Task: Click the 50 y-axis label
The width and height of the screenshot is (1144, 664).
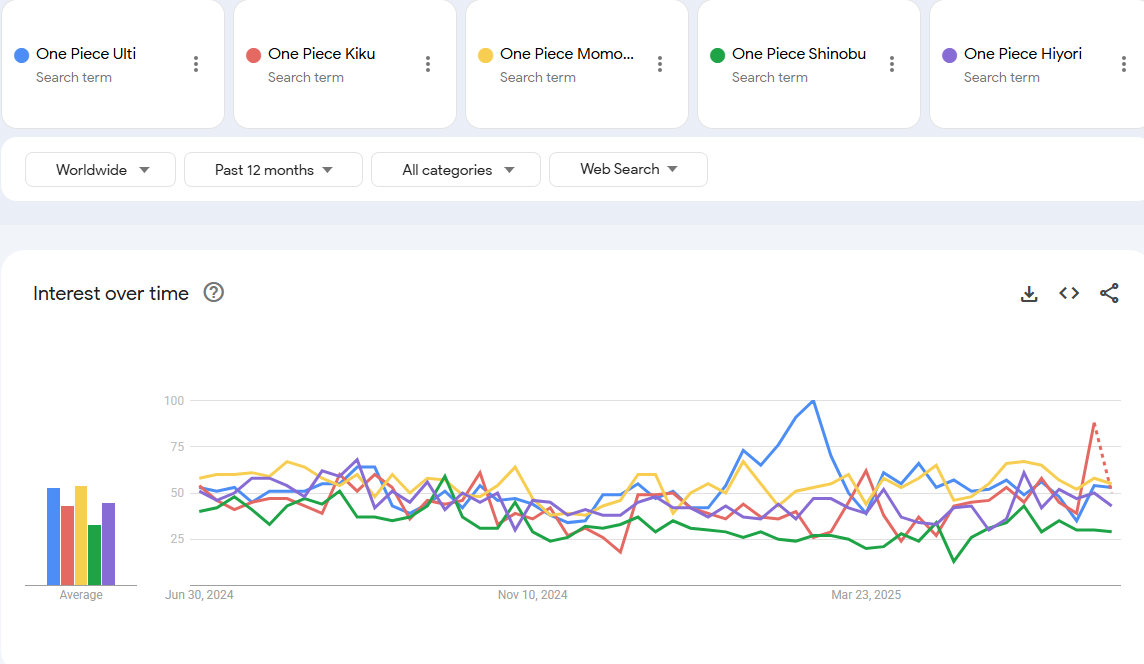Action: (177, 493)
